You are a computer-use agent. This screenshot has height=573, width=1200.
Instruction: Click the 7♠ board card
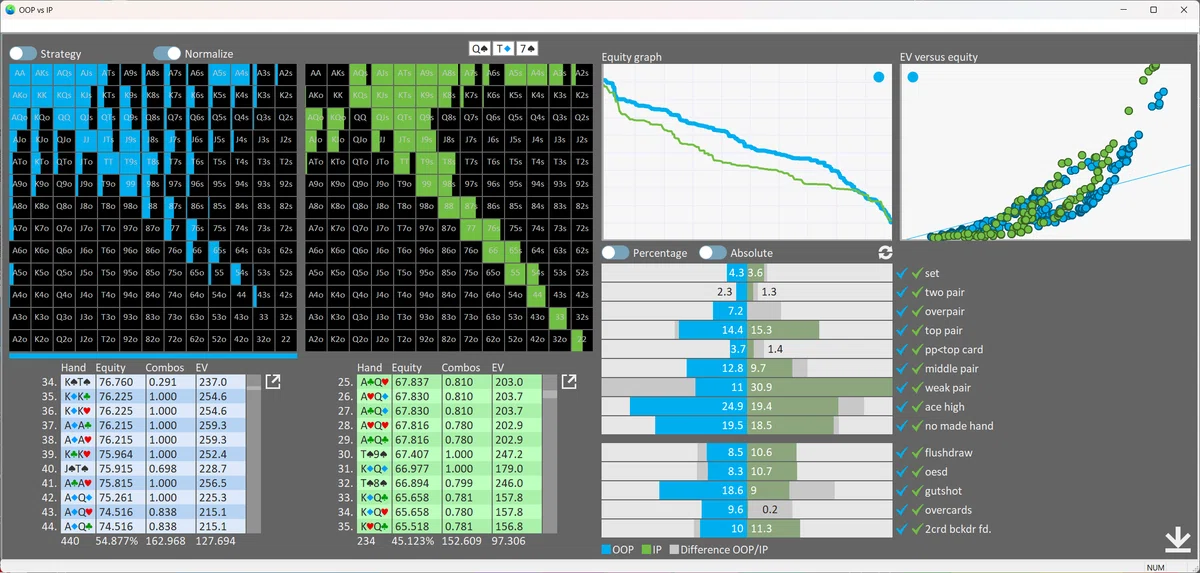coord(528,48)
